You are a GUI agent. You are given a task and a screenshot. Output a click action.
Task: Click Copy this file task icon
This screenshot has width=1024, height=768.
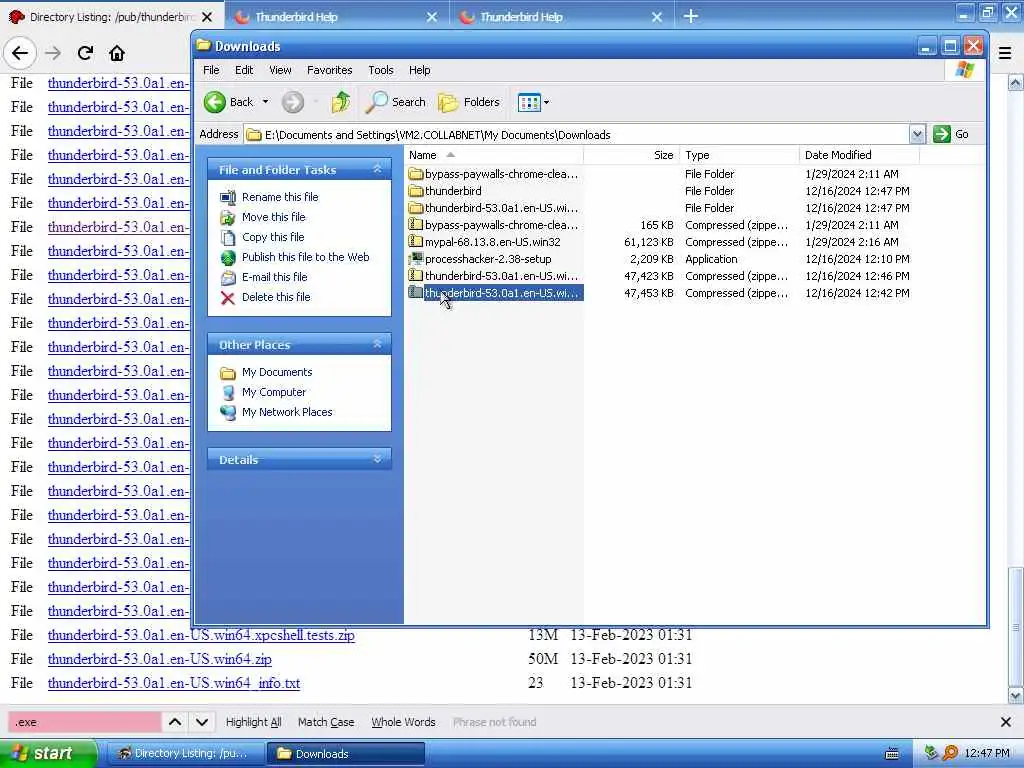tap(227, 237)
